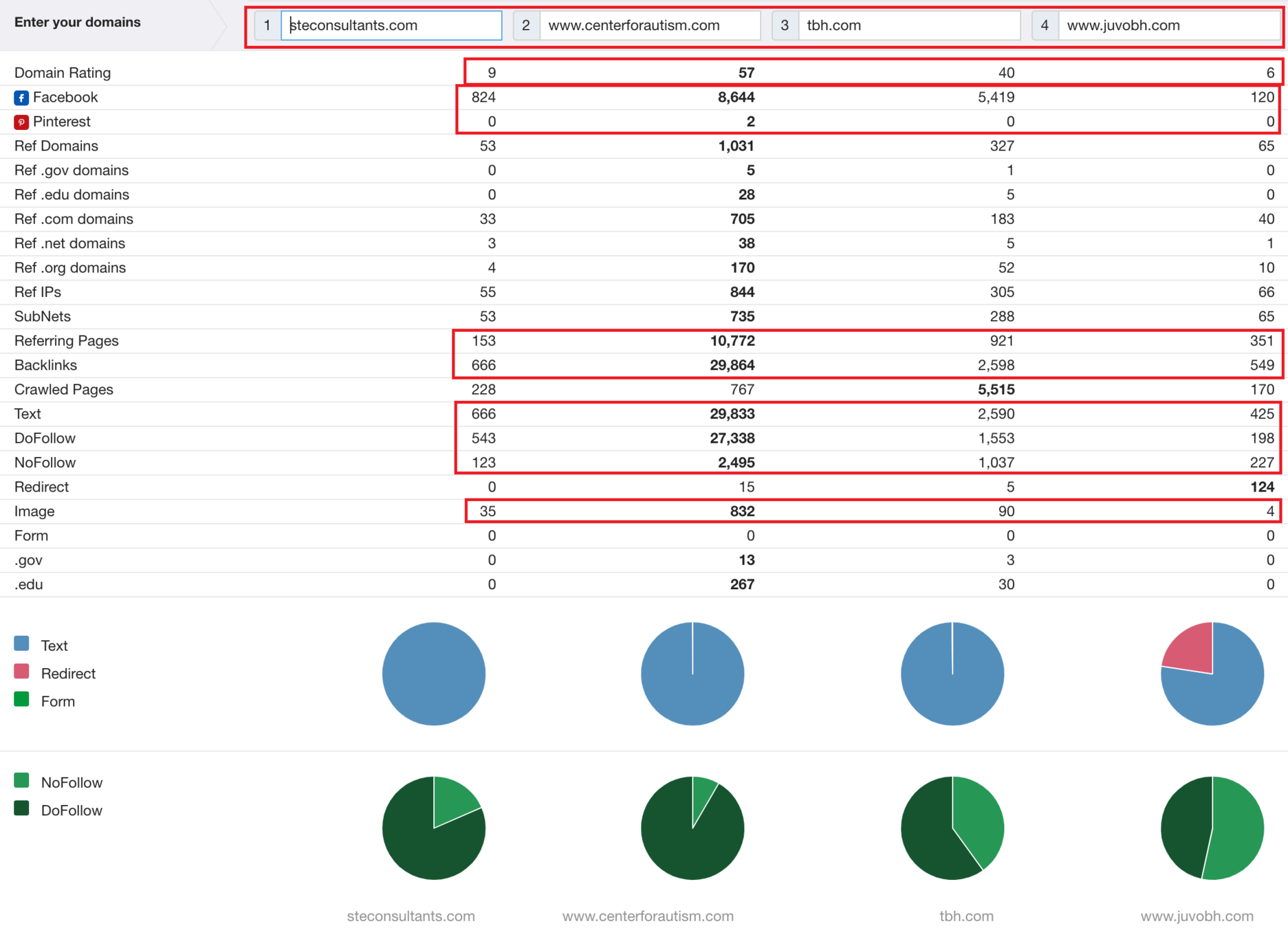Click the DoFollow pie chart for steconsultants.com
Image resolution: width=1288 pixels, height=928 pixels.
point(434,828)
